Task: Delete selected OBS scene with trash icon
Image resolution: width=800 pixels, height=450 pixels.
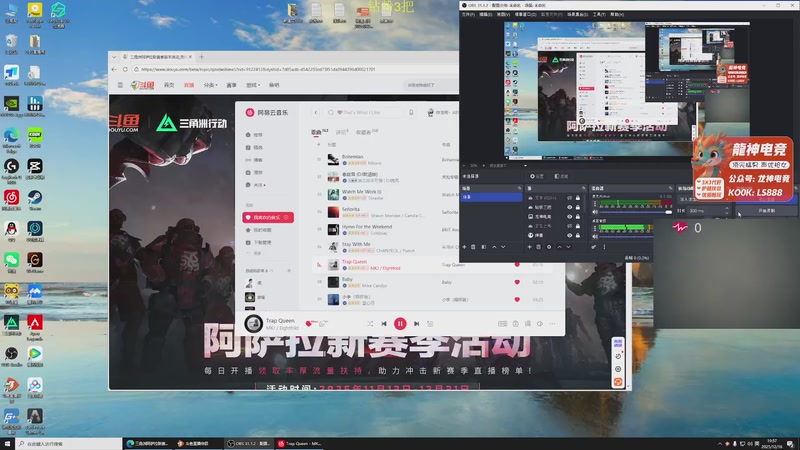Action: pyautogui.click(x=473, y=247)
